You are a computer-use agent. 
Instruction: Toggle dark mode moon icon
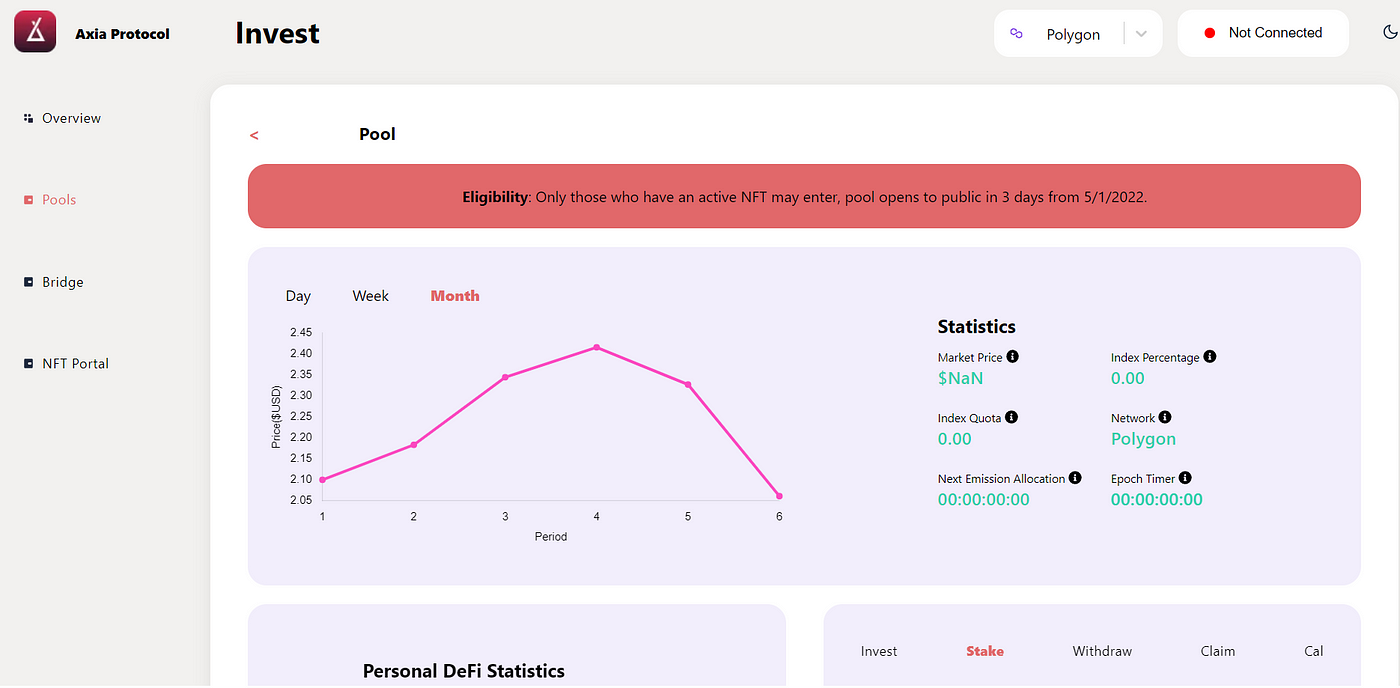1389,32
